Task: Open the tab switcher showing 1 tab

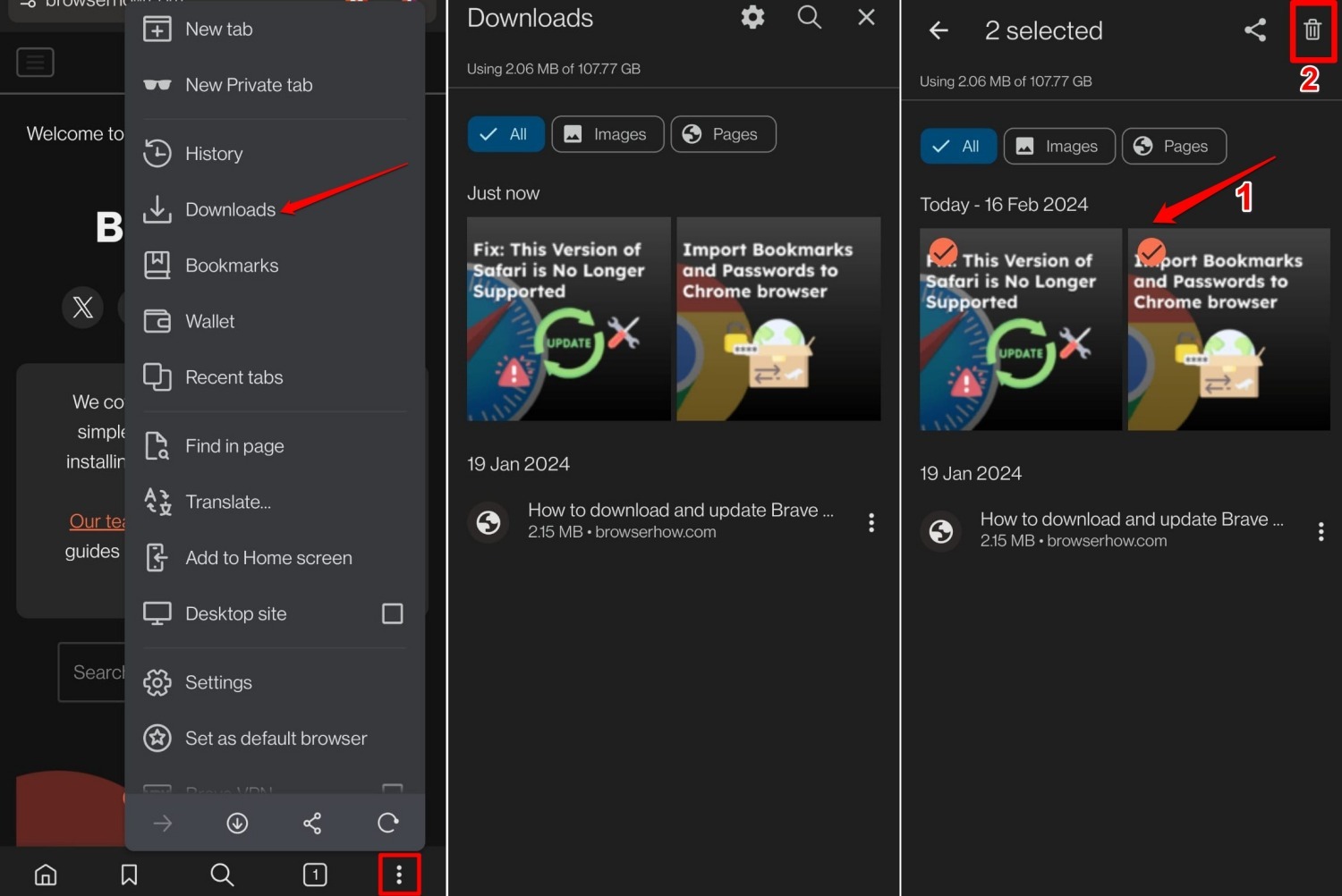Action: [x=315, y=875]
